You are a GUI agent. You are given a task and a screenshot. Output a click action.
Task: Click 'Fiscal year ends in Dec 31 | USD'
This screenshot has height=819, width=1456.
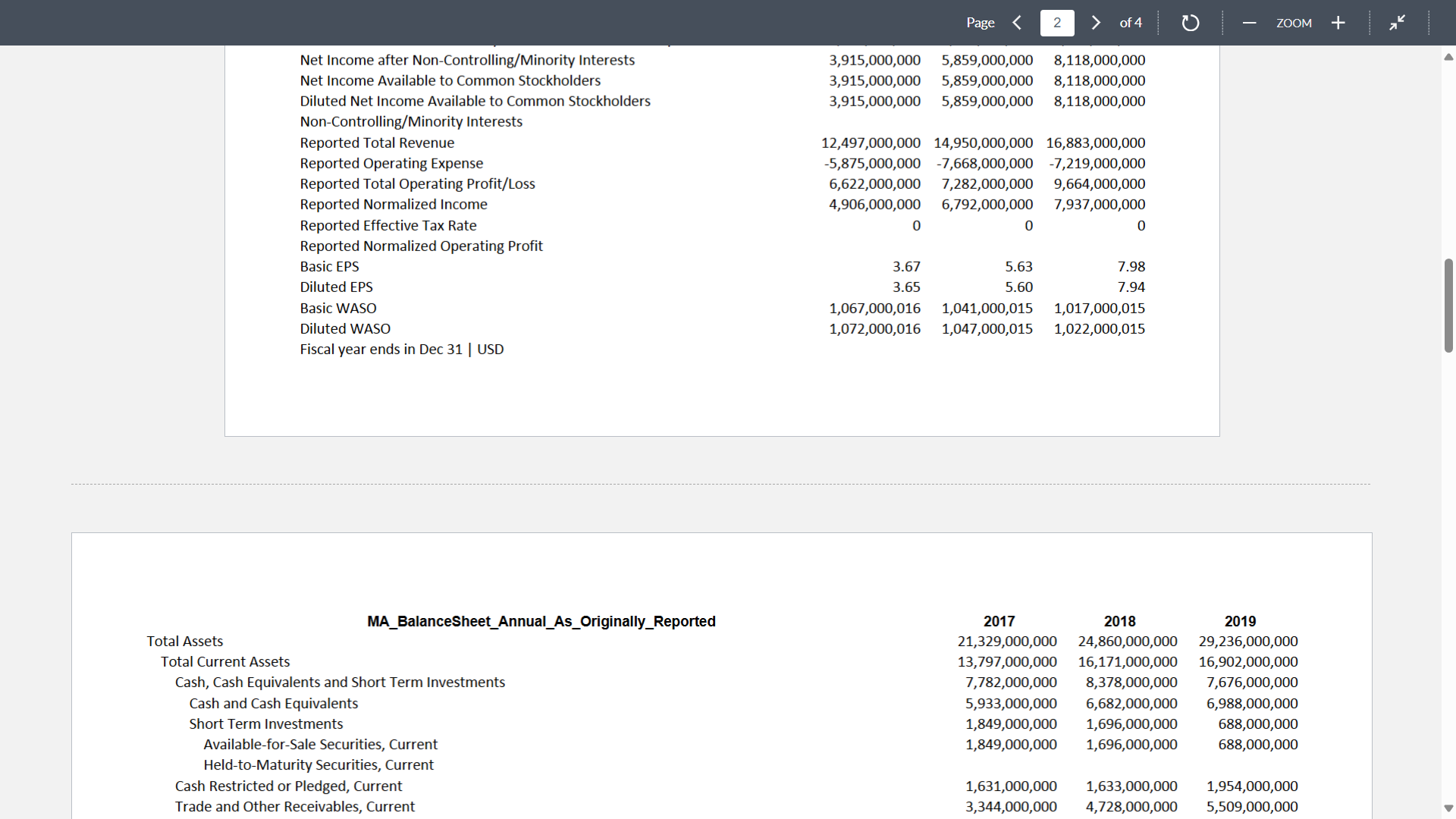(x=401, y=349)
